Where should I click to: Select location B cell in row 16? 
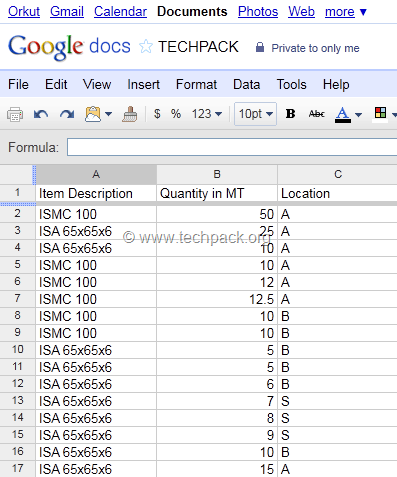[x=338, y=452]
